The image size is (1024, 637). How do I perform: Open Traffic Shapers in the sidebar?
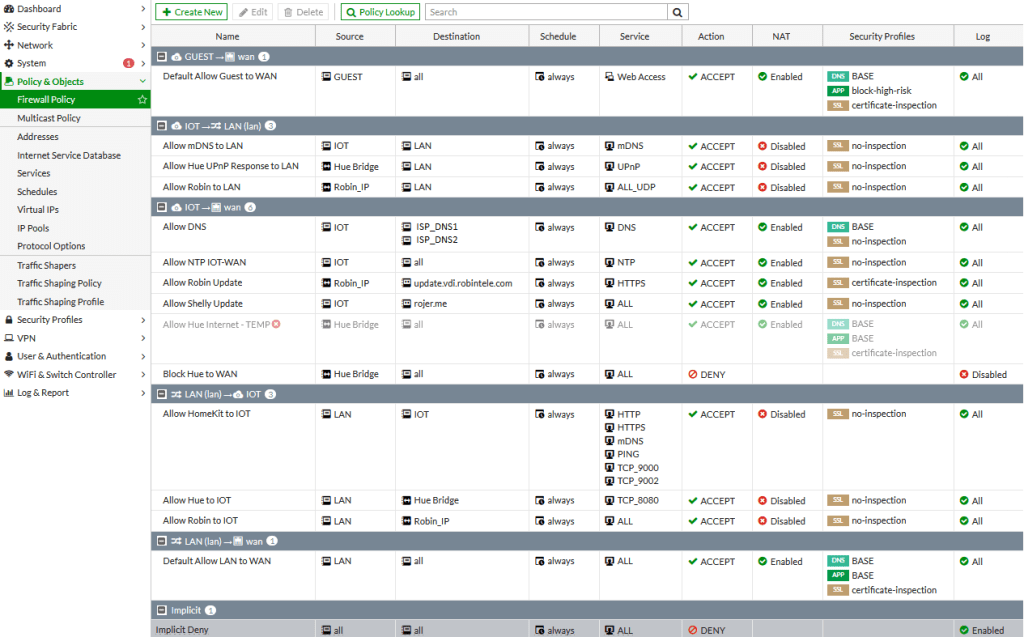[46, 265]
